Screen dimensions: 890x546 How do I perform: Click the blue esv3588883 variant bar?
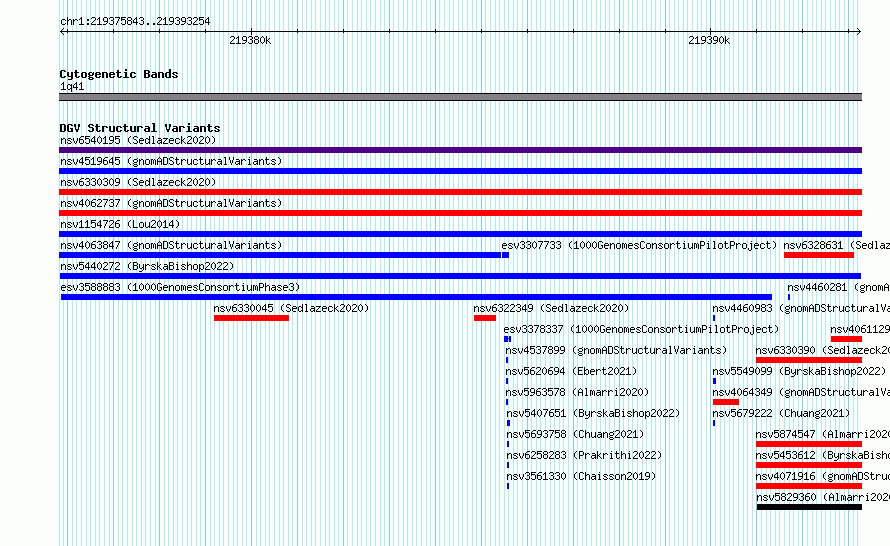[x=416, y=297]
